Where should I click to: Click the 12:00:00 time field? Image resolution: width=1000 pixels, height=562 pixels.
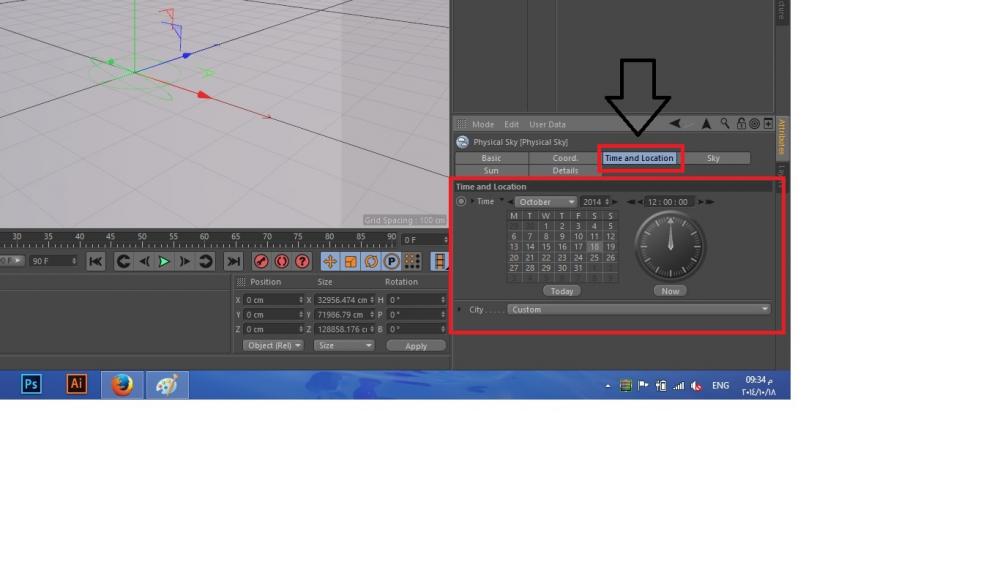tap(668, 202)
